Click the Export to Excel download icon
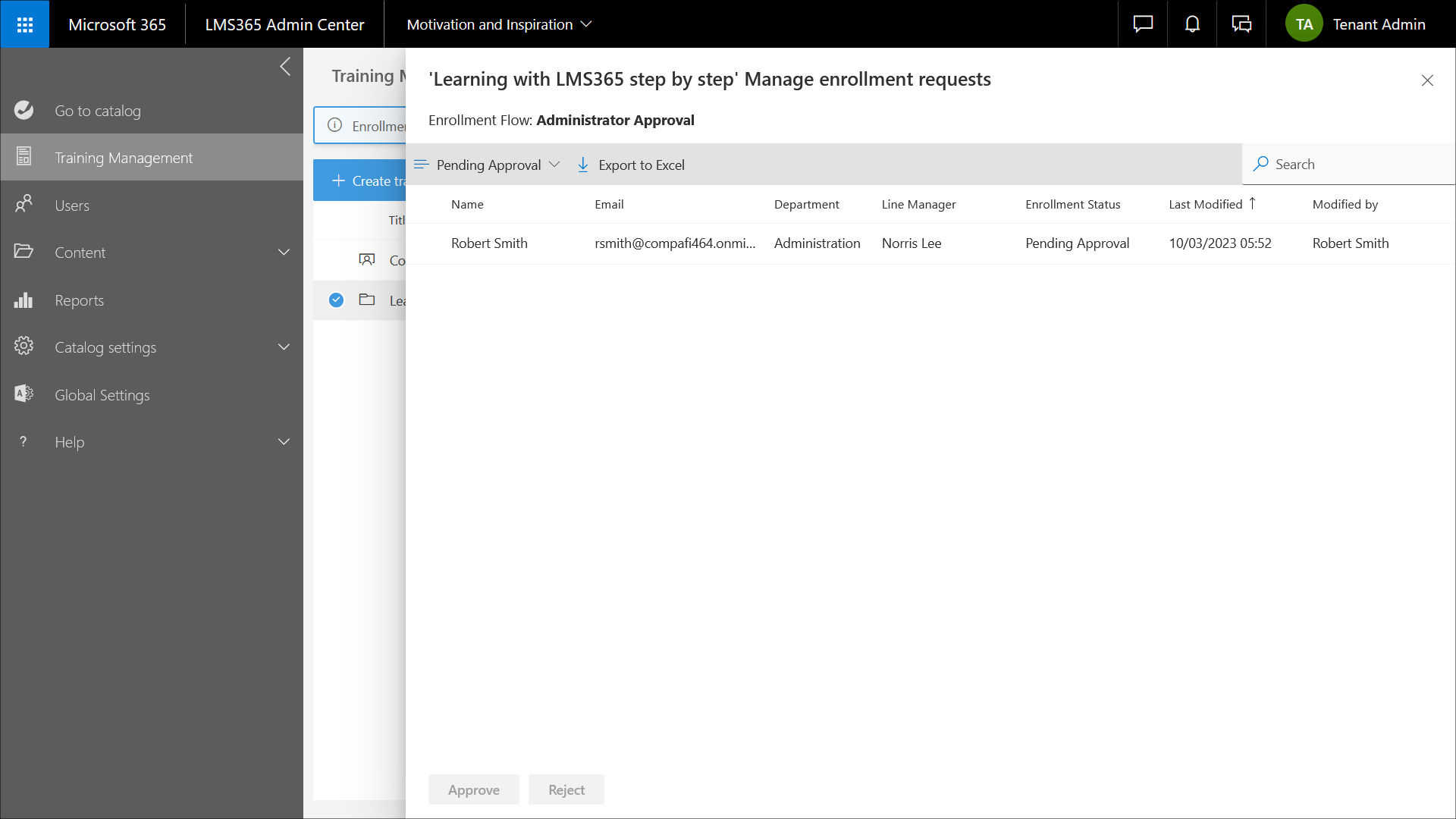The image size is (1456, 819). tap(582, 165)
